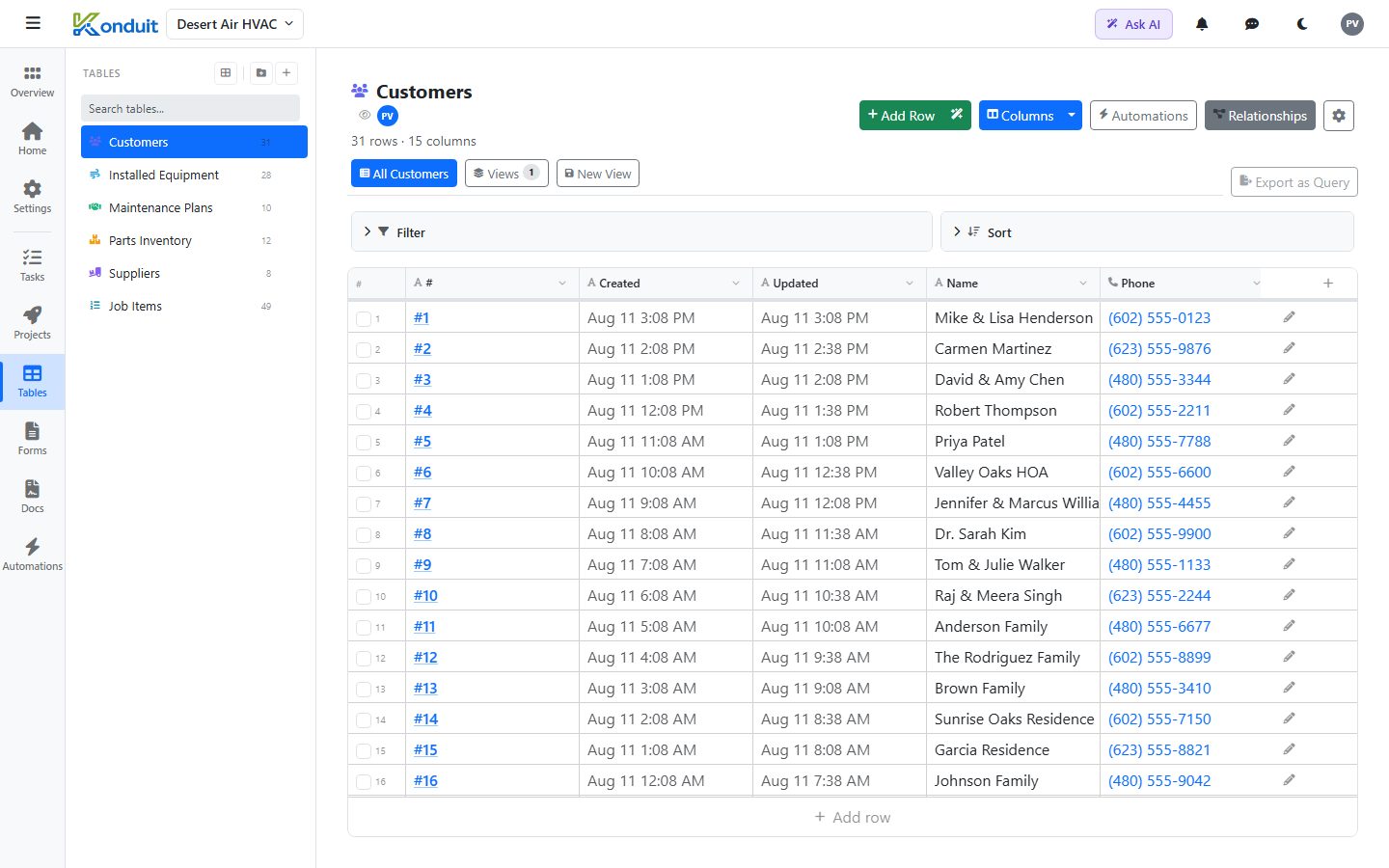Screen dimensions: 1389x868
Task: Edit row Carmen Martinez pencil icon
Action: [x=1289, y=348]
